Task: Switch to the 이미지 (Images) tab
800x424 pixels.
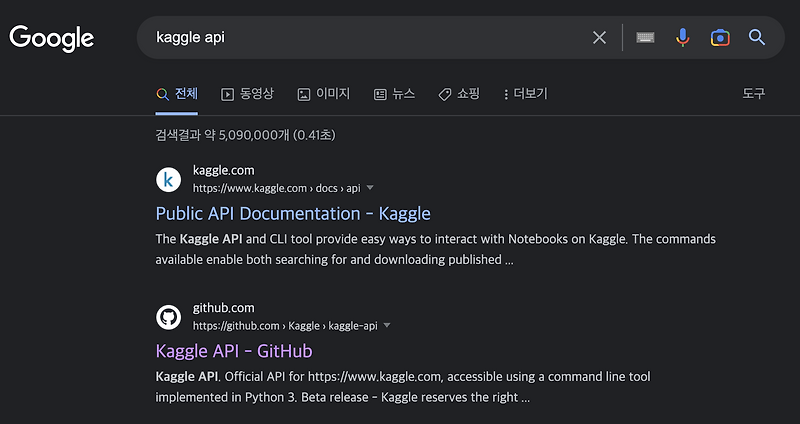Action: [324, 94]
